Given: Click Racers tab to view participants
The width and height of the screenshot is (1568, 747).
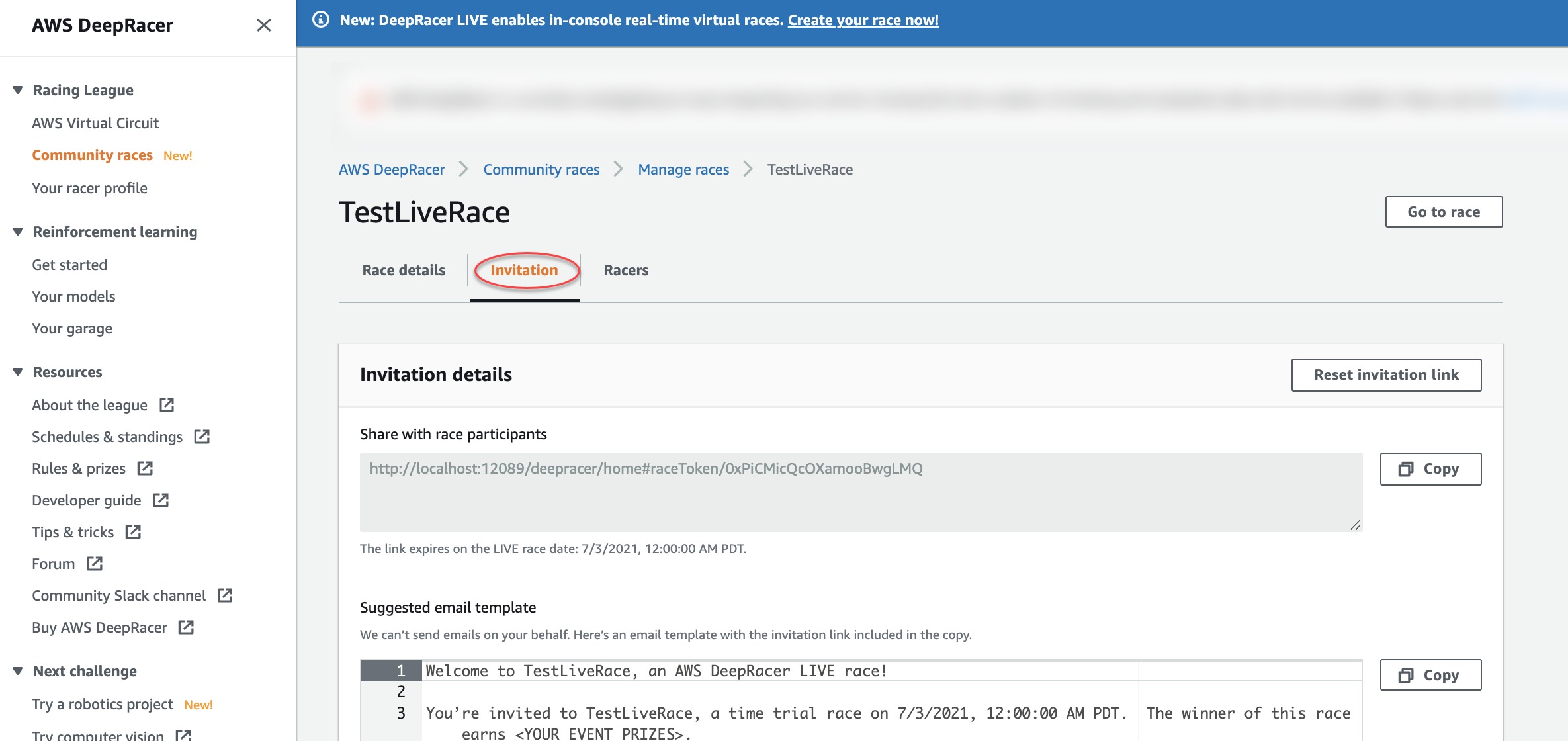Looking at the screenshot, I should tap(625, 269).
